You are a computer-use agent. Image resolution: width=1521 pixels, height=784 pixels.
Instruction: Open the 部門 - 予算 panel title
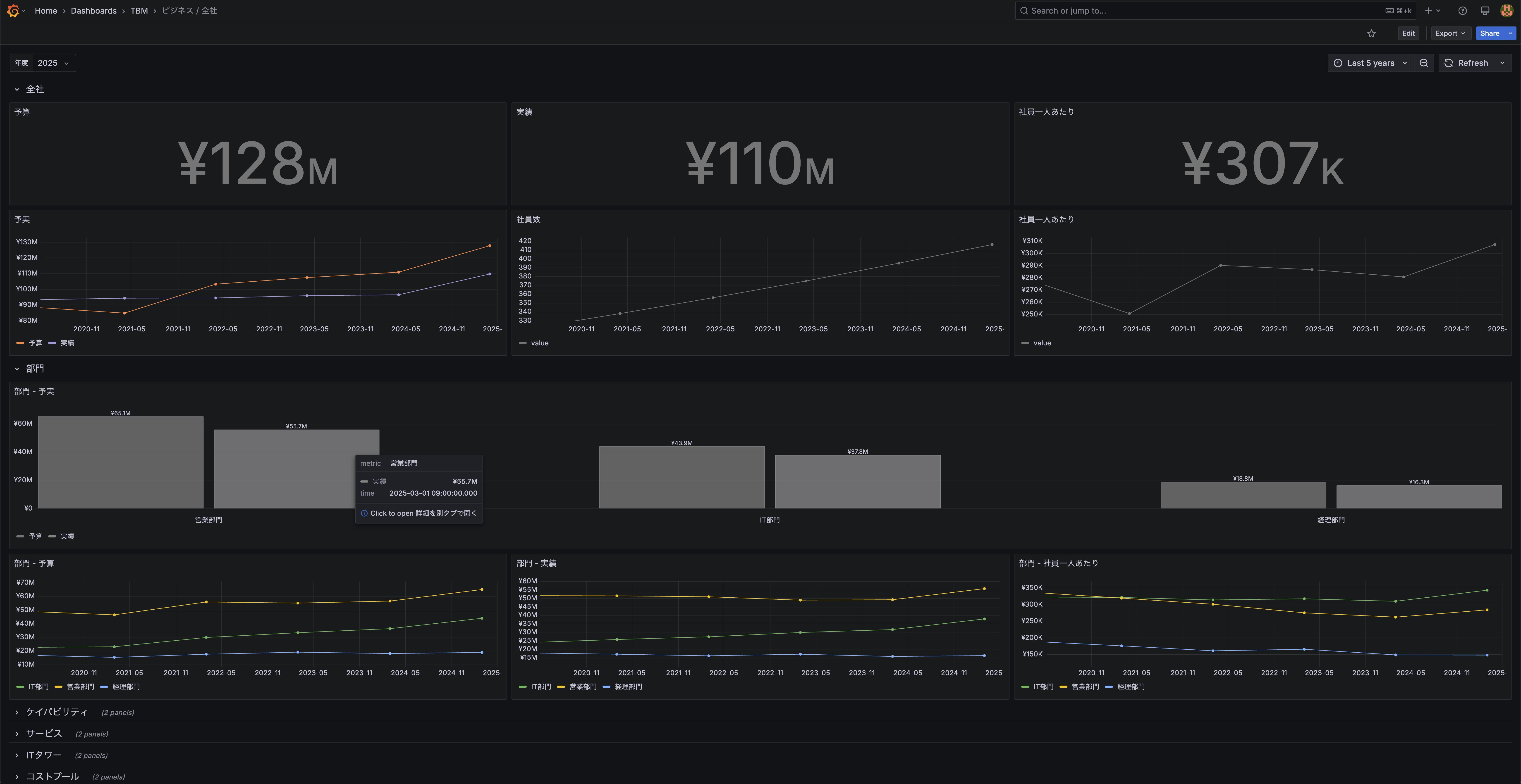click(x=34, y=563)
